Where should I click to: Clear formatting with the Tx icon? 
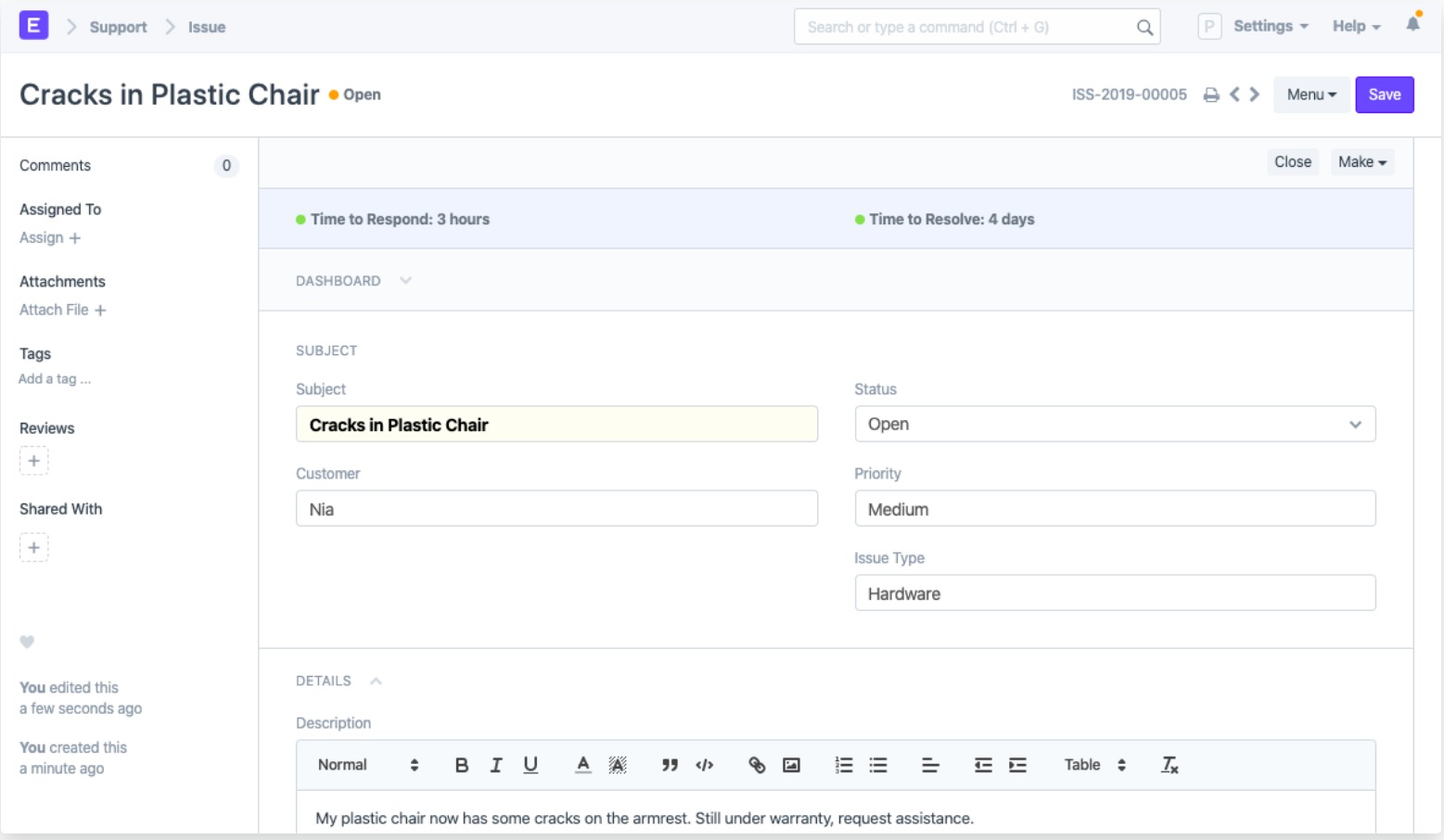pos(1169,765)
